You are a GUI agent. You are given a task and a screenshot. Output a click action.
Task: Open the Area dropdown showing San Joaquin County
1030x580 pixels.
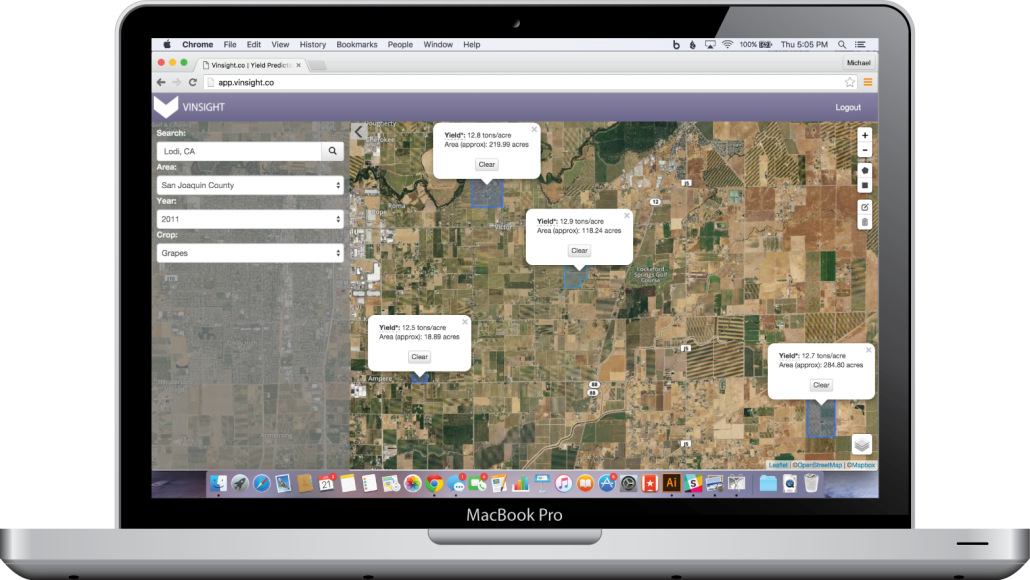[250, 185]
